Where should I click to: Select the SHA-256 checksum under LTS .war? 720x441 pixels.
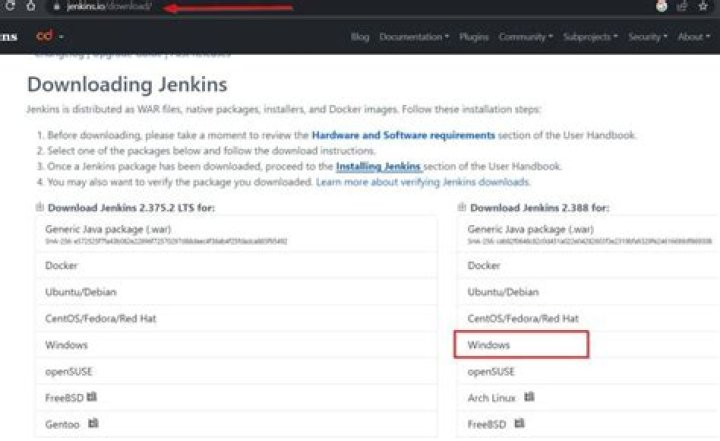[166, 241]
